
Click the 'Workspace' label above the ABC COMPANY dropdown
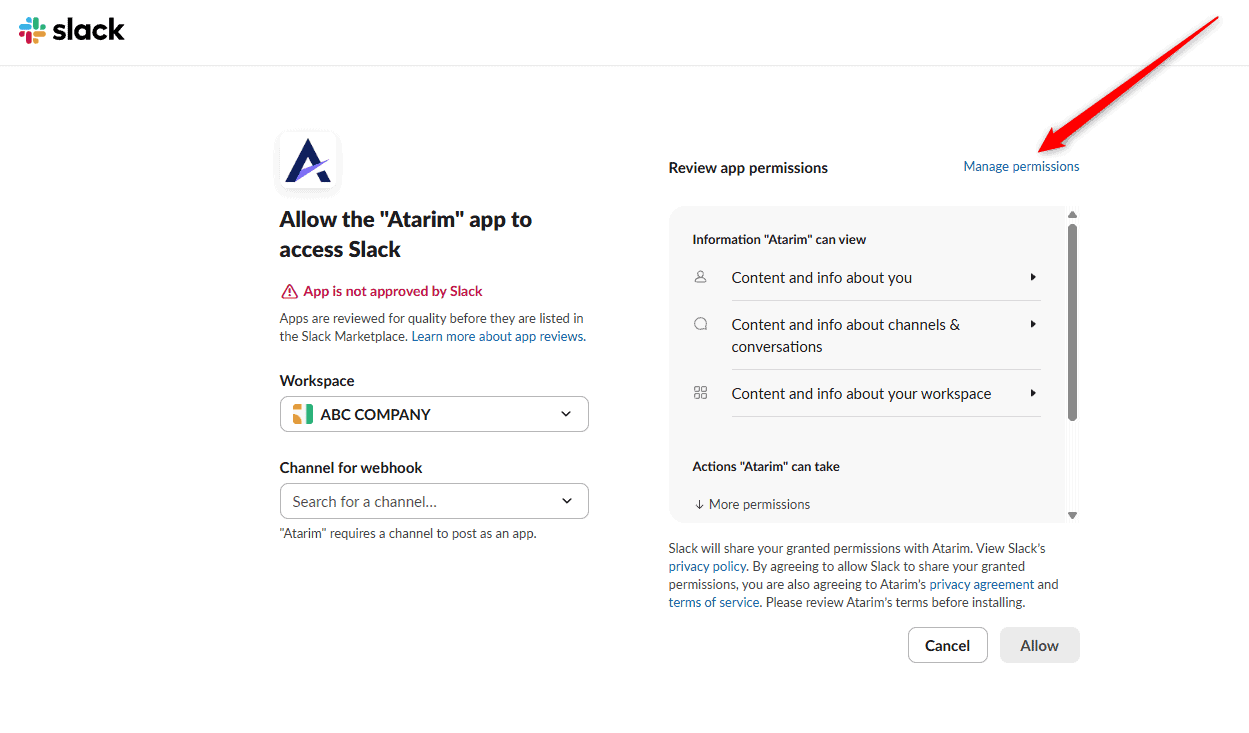317,380
